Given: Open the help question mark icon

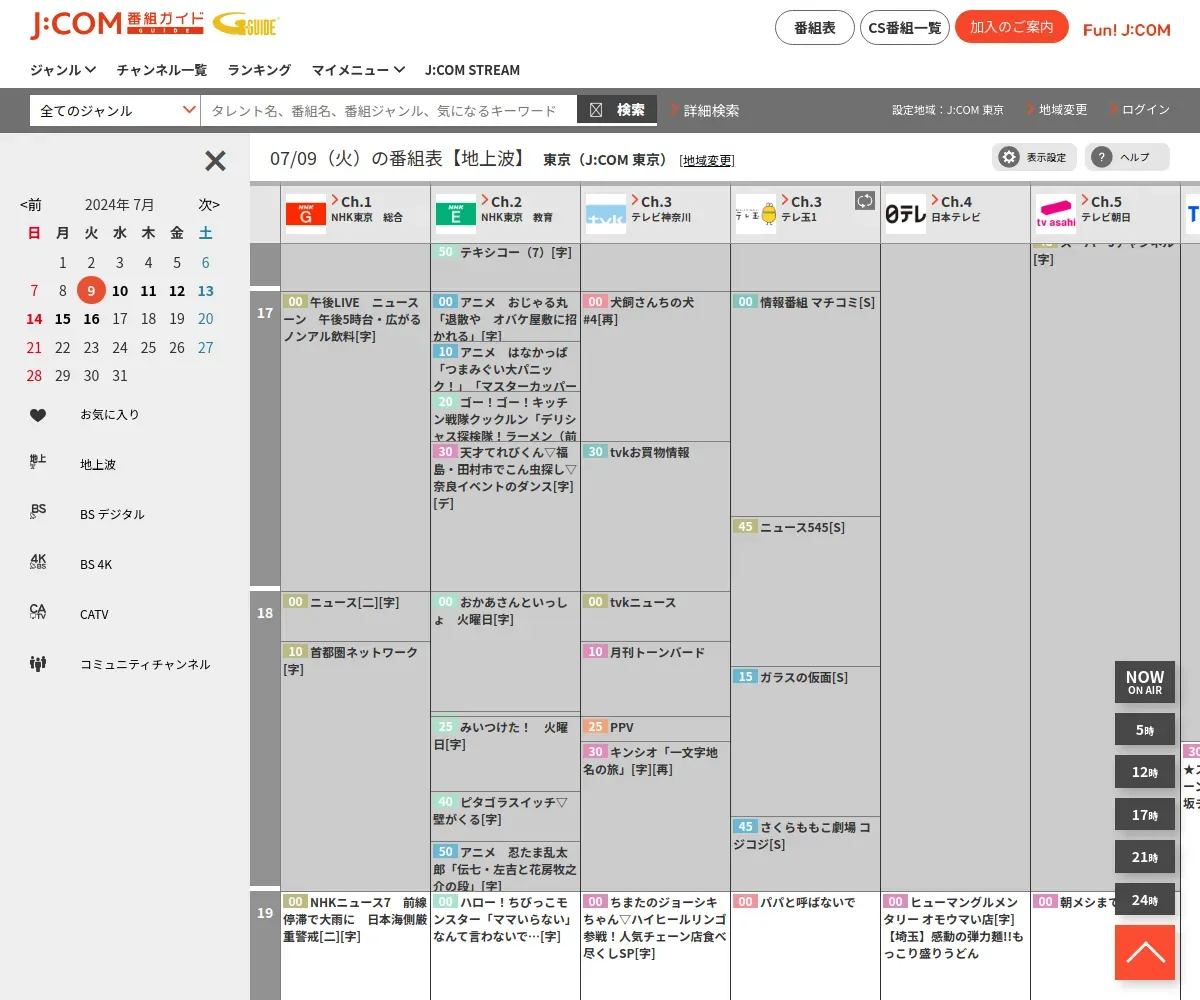Looking at the screenshot, I should 1102,157.
